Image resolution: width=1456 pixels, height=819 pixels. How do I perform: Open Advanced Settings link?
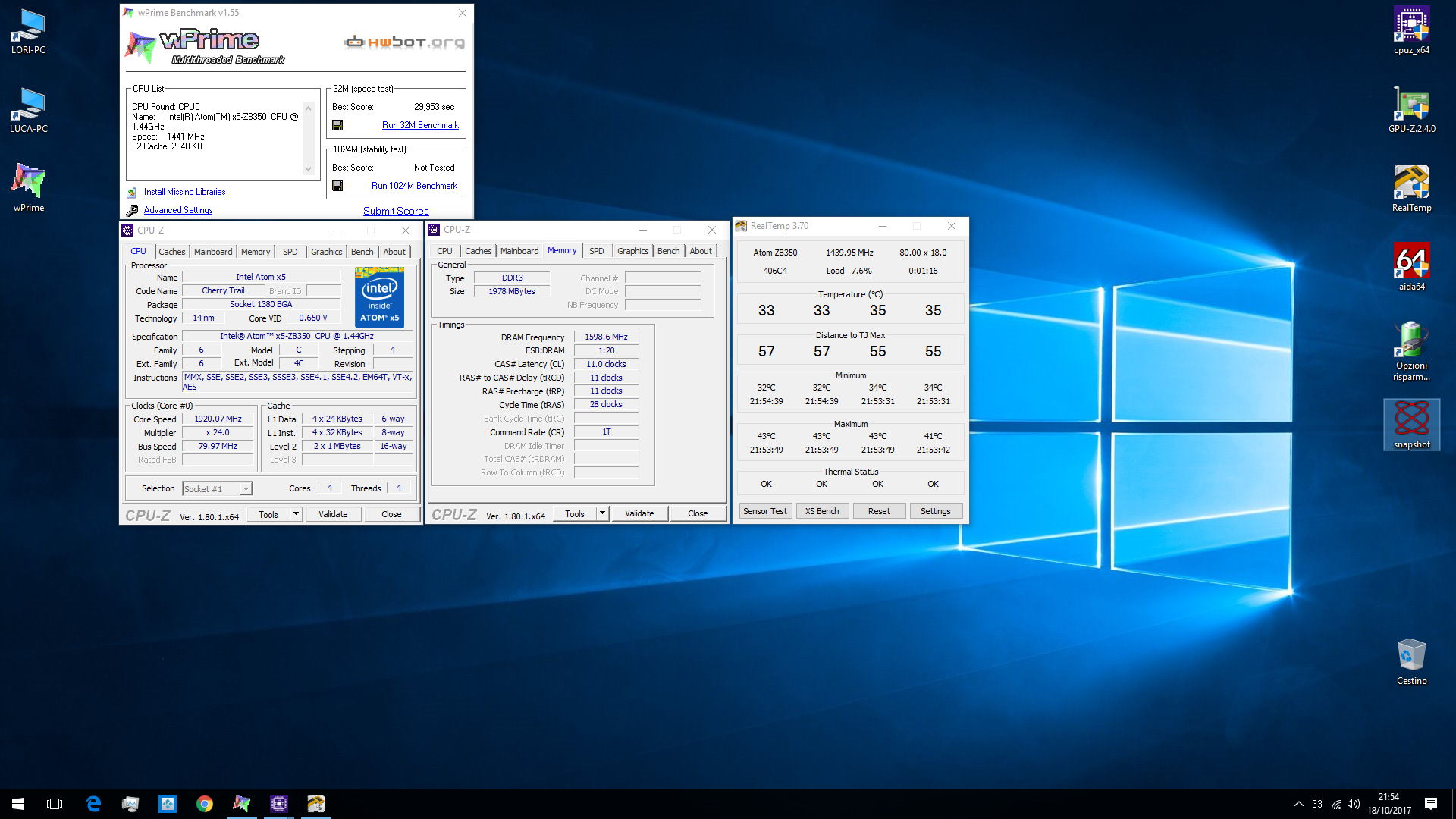pos(178,210)
